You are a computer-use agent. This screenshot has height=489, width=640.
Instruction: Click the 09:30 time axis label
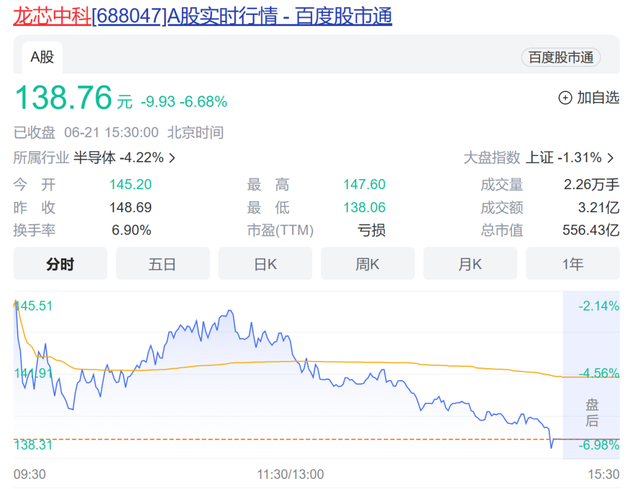[x=30, y=474]
